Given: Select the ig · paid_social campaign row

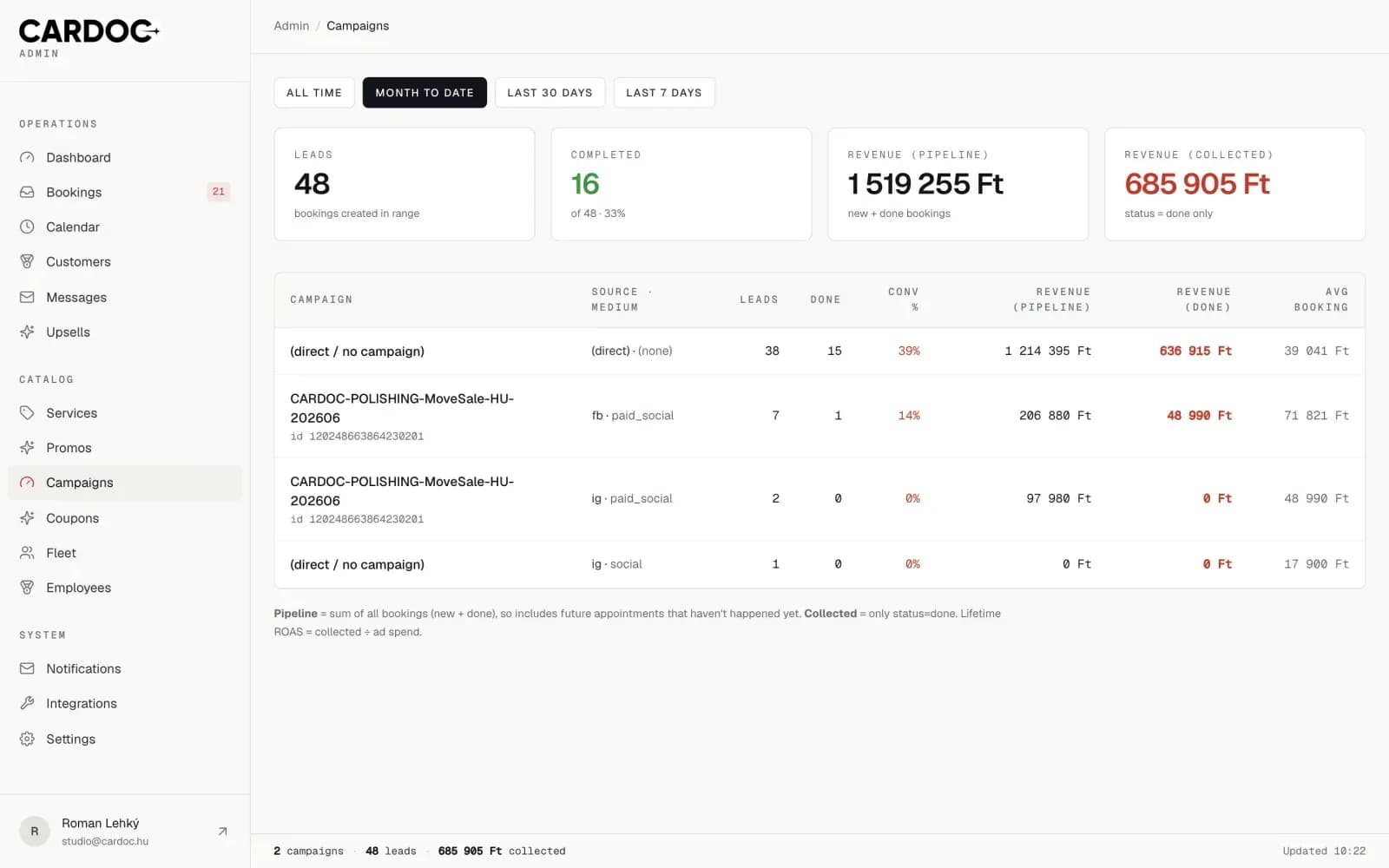Looking at the screenshot, I should click(820, 499).
